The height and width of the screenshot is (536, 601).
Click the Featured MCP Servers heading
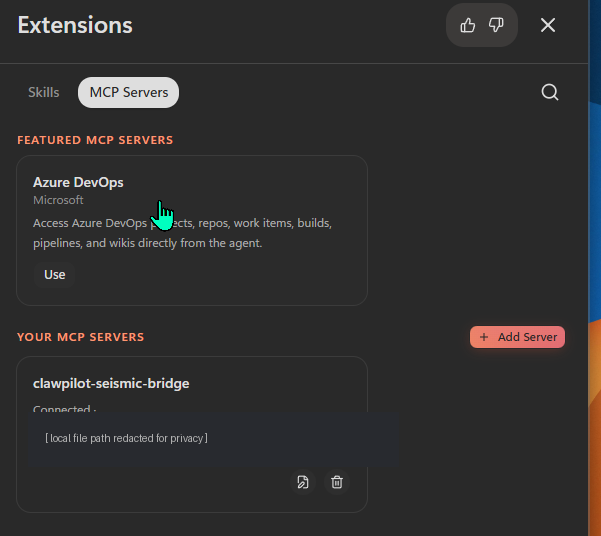coord(95,140)
